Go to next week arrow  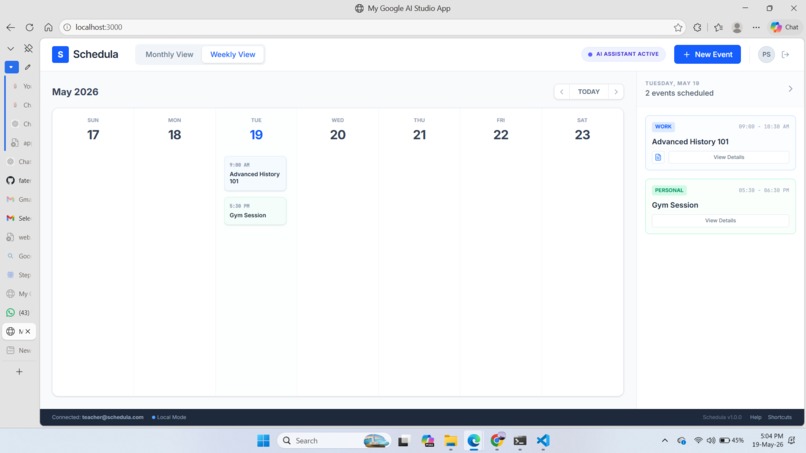click(x=616, y=92)
